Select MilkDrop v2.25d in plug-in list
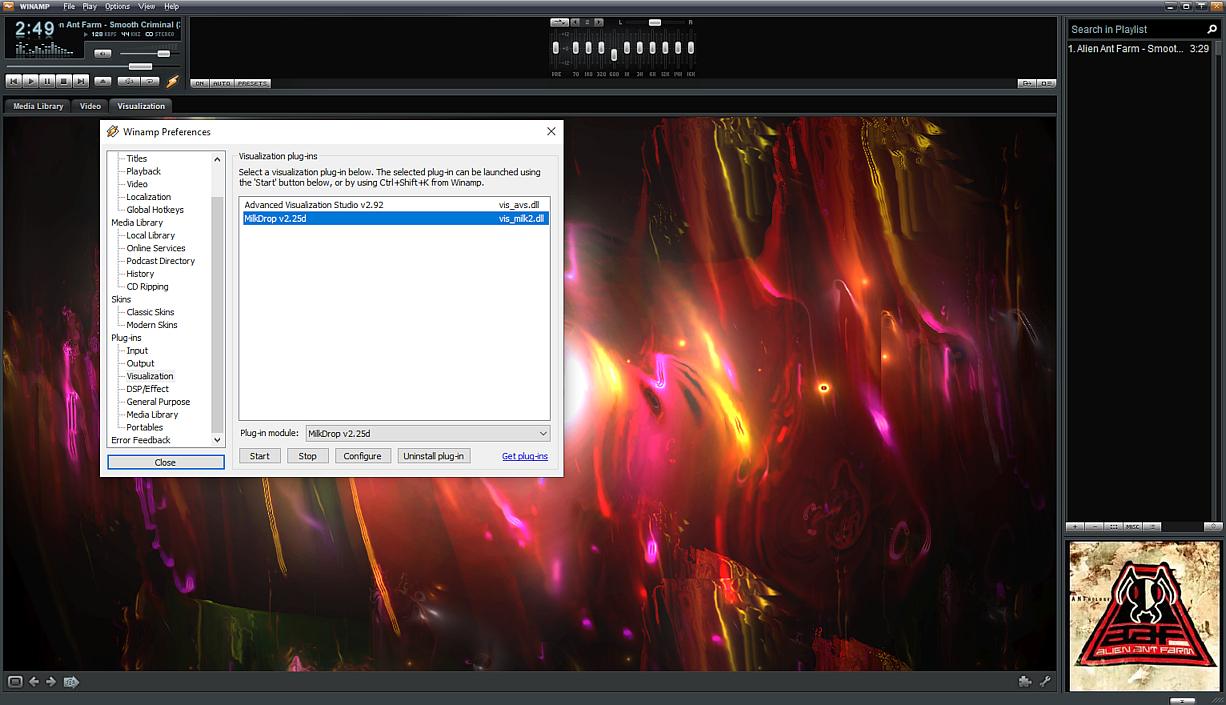The width and height of the screenshot is (1226, 705). pos(394,218)
